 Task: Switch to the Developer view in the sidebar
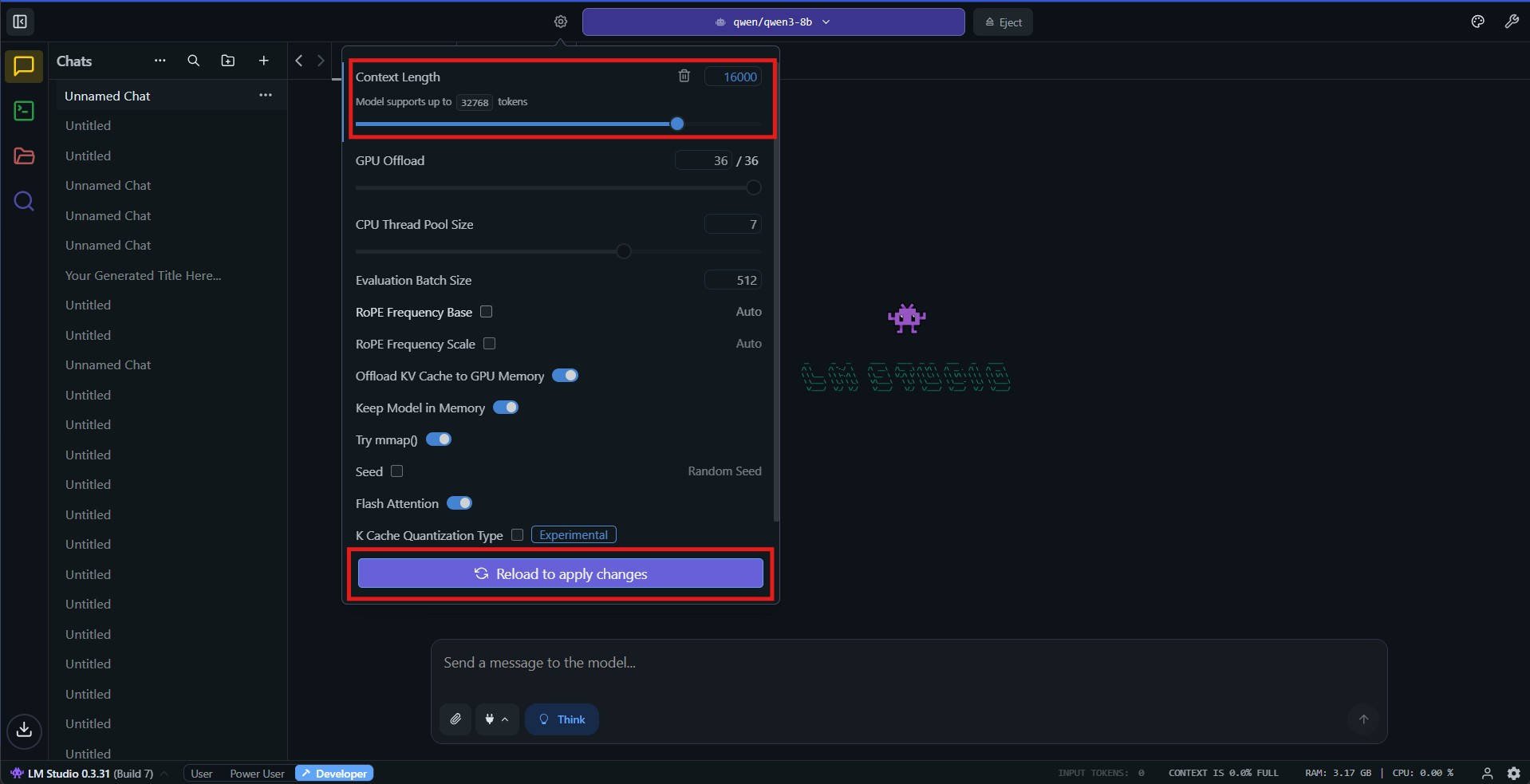click(x=23, y=112)
